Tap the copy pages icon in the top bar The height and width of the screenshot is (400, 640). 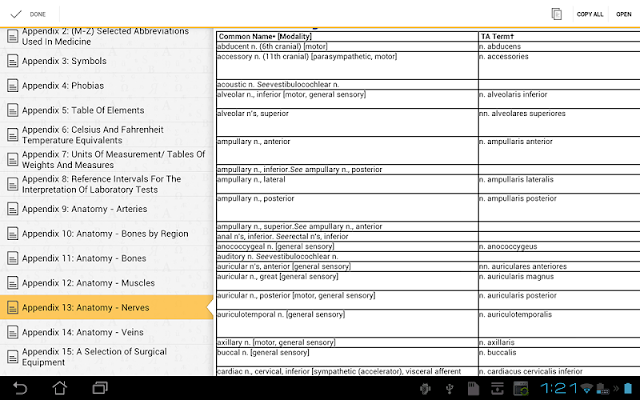(x=556, y=14)
